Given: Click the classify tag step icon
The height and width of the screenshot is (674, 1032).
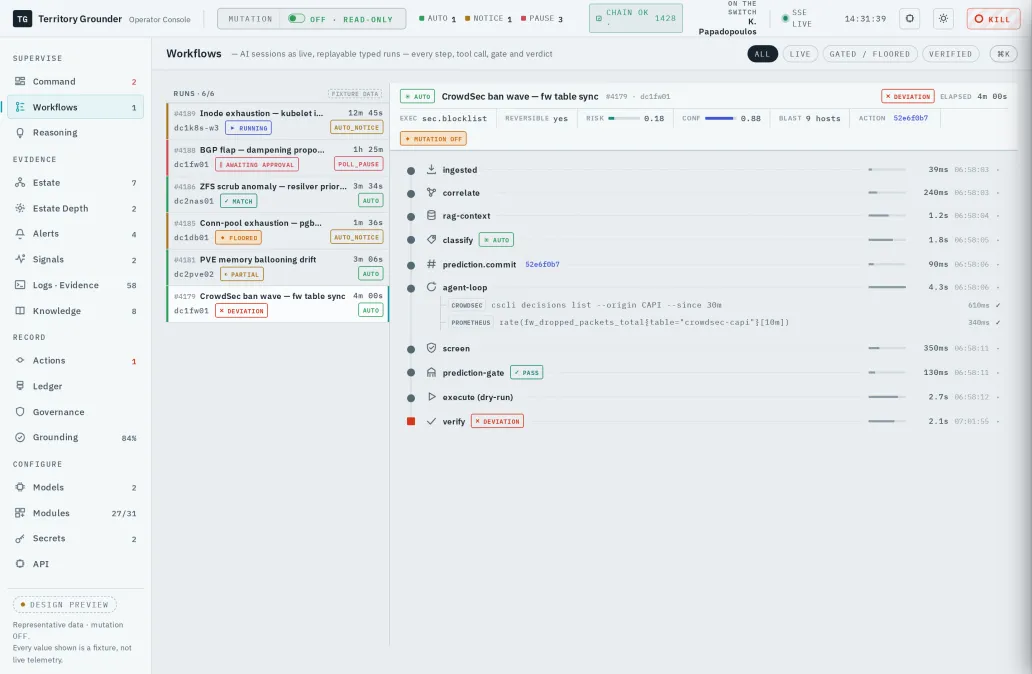Looking at the screenshot, I should click(x=431, y=240).
